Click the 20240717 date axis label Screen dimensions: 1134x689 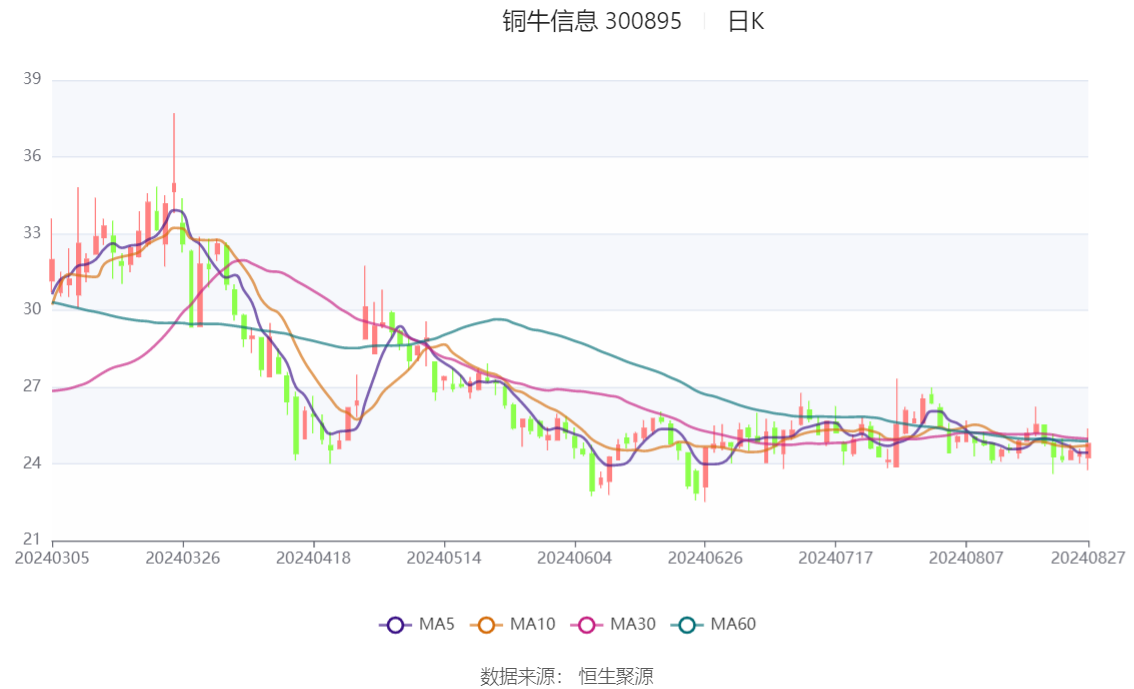click(835, 558)
